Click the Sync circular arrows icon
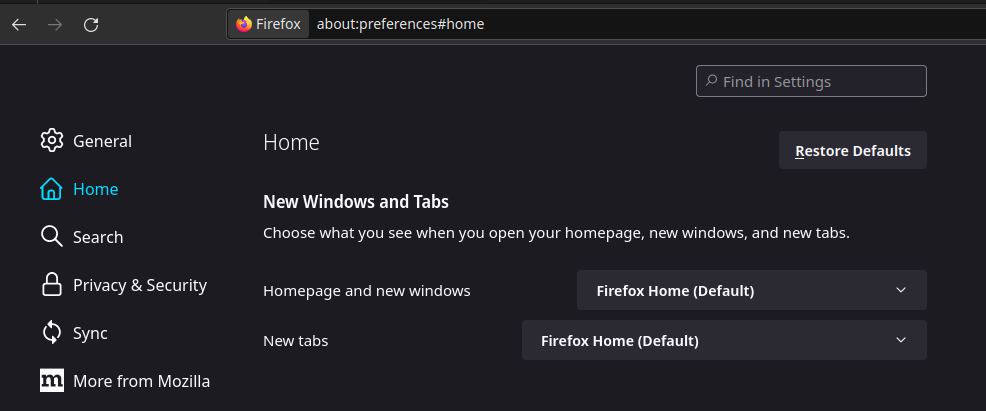Screen dimensions: 986x411 coord(52,333)
